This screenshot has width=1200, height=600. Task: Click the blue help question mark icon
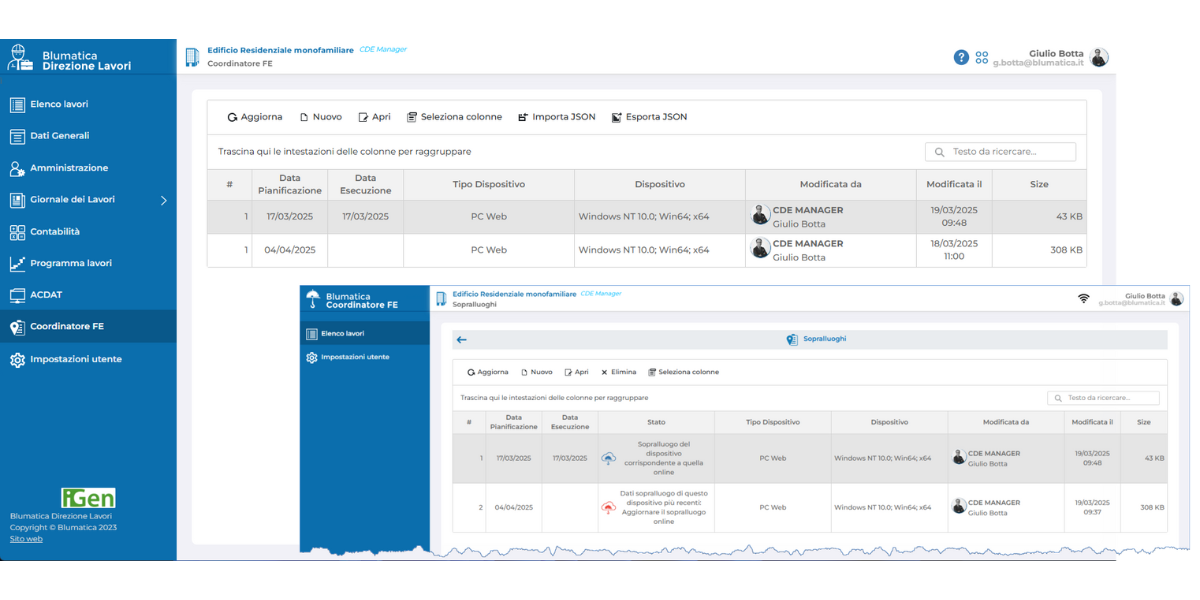pos(961,57)
